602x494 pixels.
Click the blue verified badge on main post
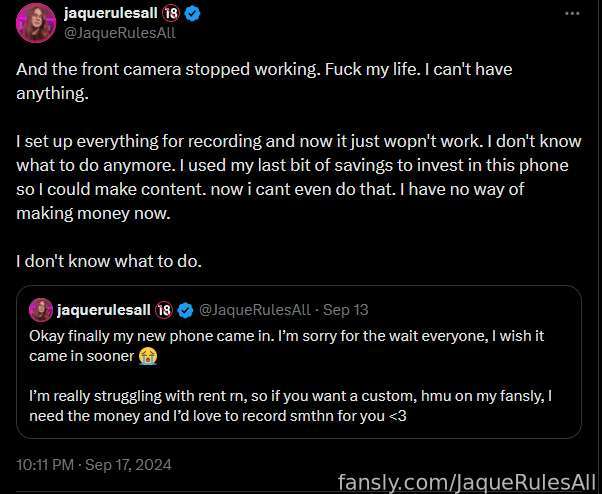click(192, 14)
